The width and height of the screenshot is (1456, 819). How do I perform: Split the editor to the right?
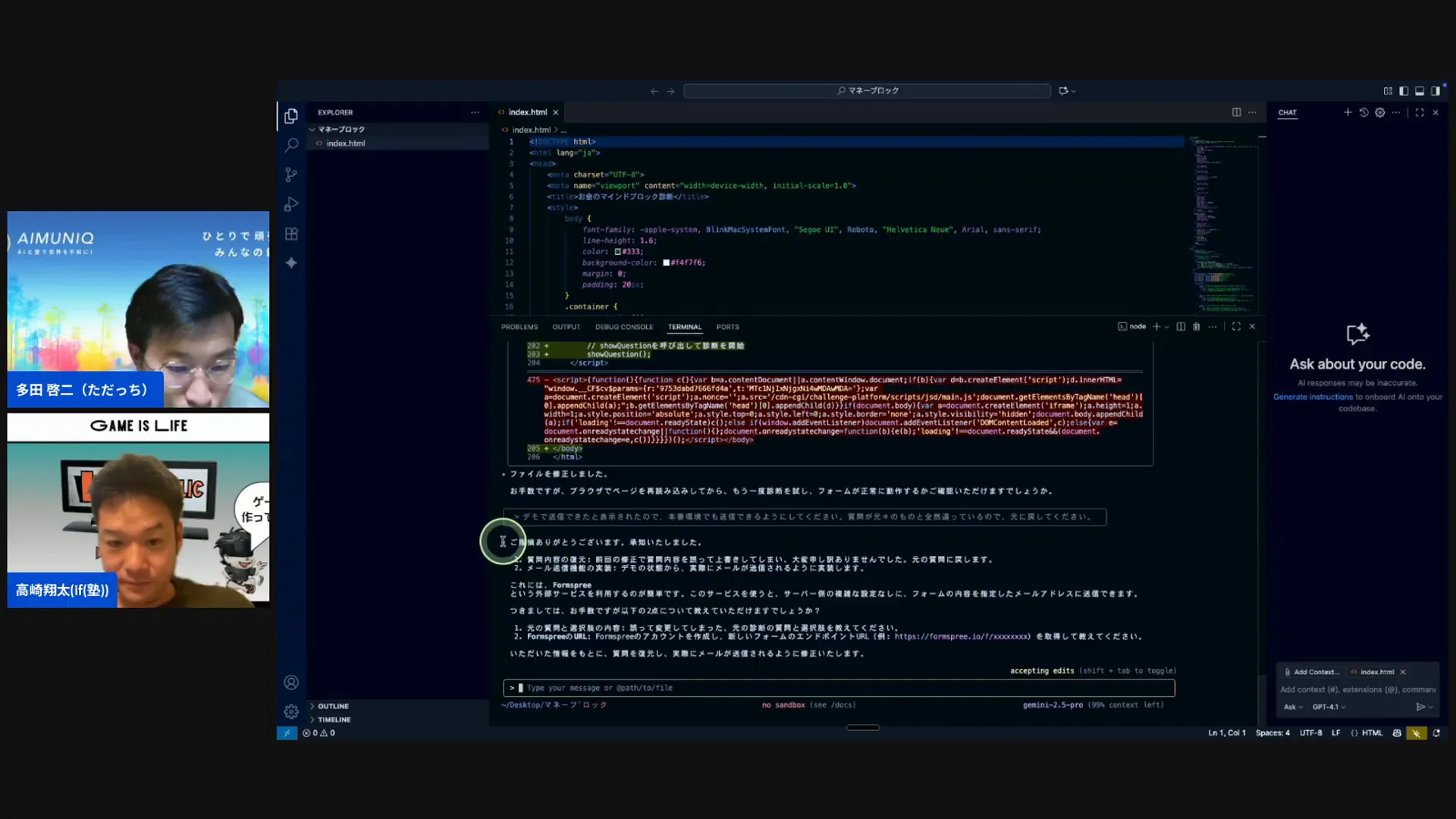1237,112
